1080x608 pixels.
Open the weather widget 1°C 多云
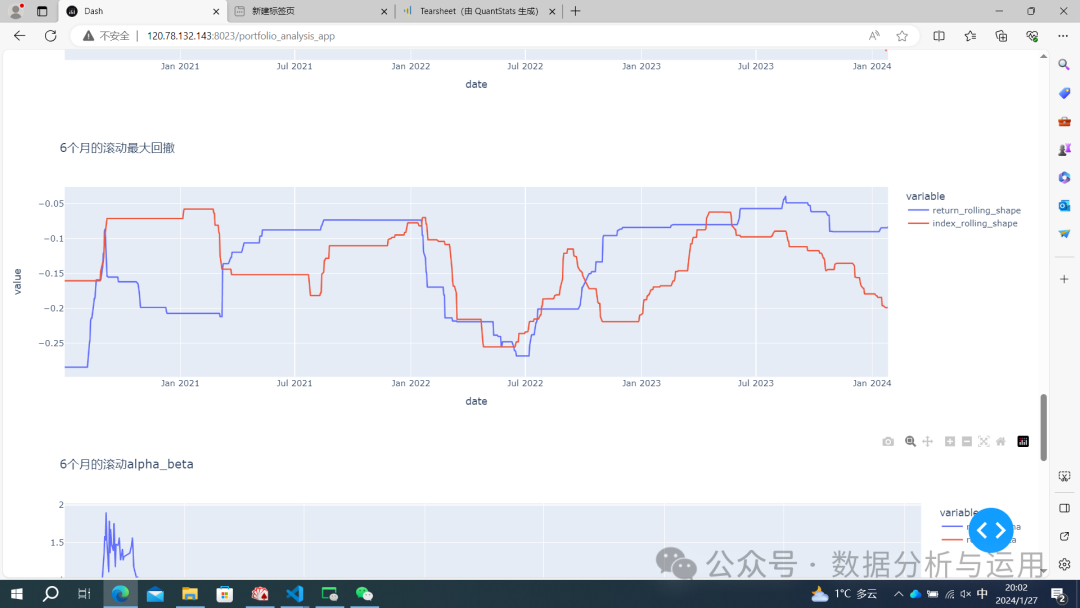click(x=844, y=594)
